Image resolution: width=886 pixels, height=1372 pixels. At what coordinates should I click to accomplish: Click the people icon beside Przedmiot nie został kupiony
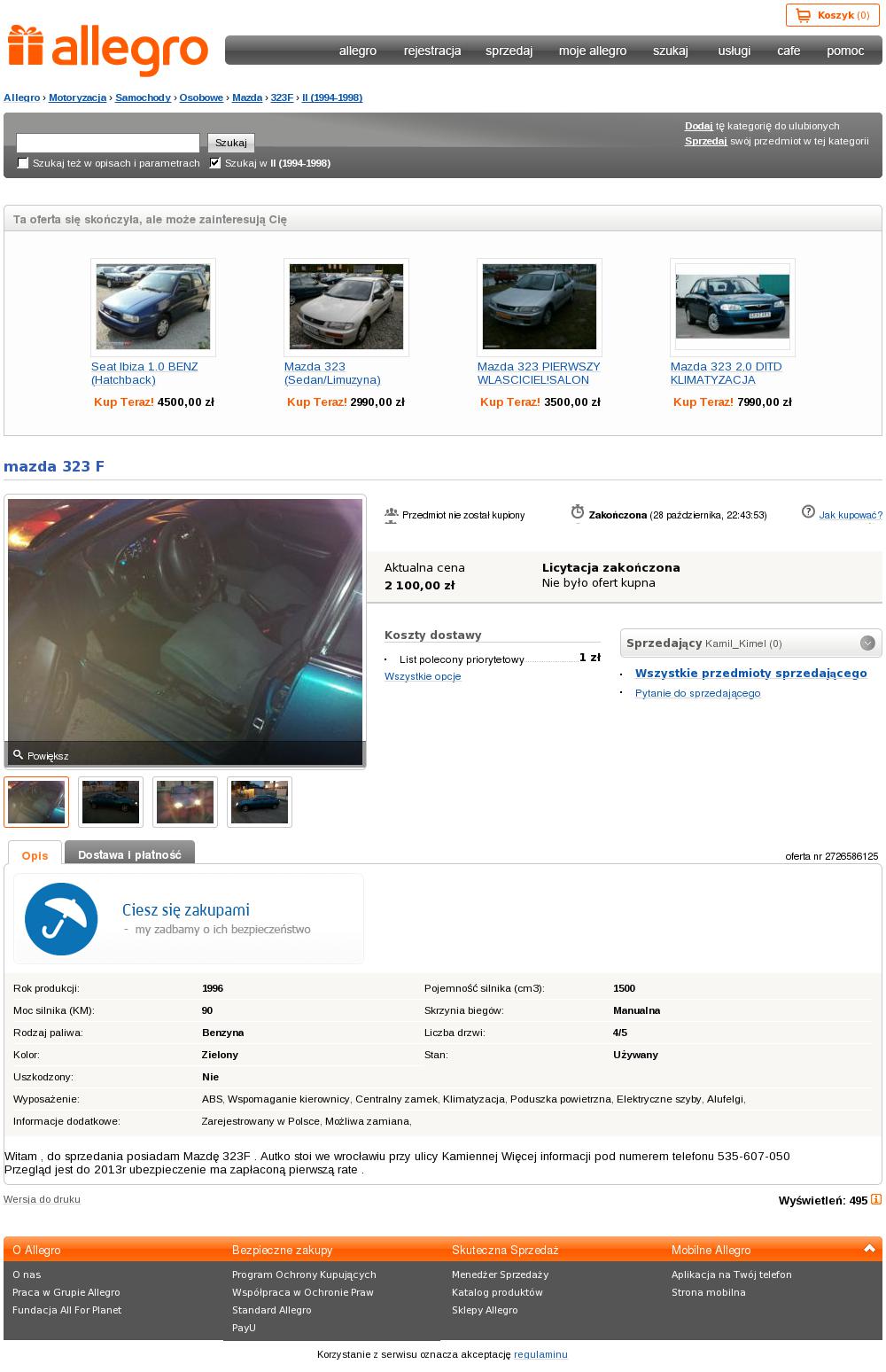(x=392, y=515)
